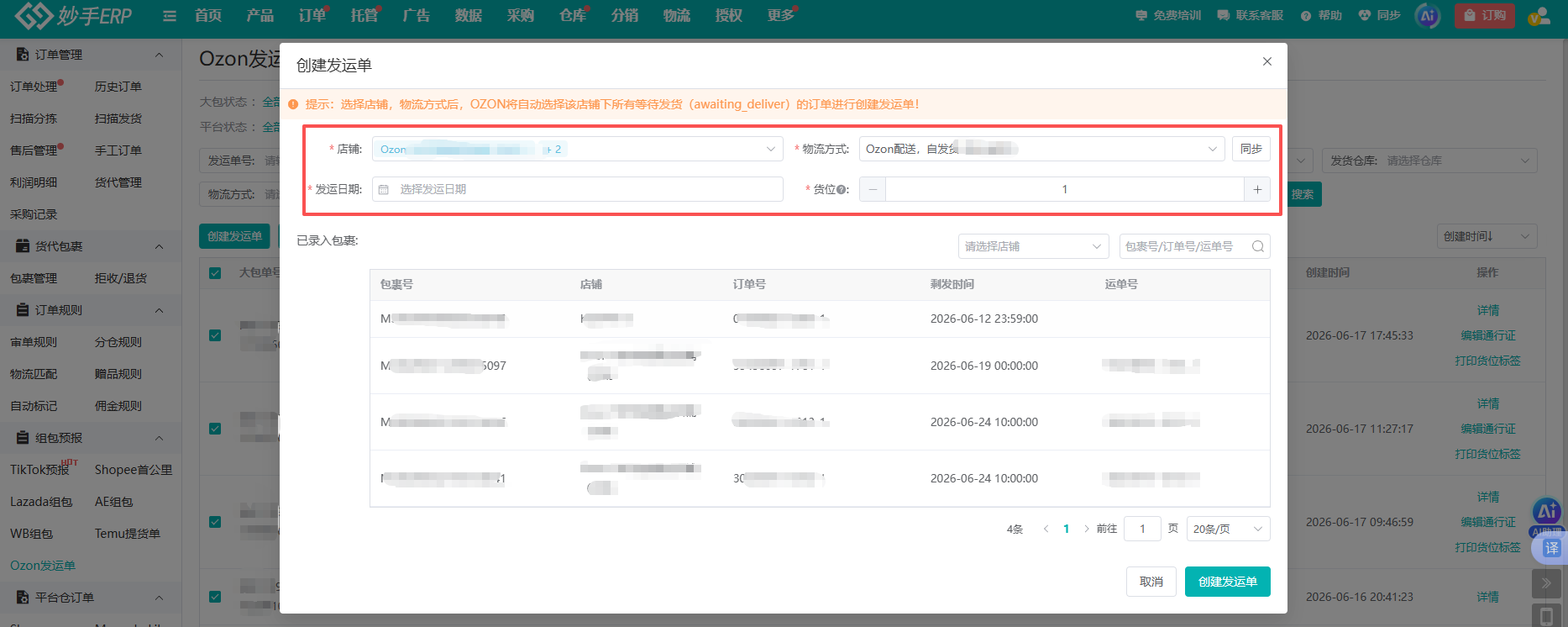Open 订单处理 in the sidebar
This screenshot has width=1568, height=627.
click(x=34, y=87)
